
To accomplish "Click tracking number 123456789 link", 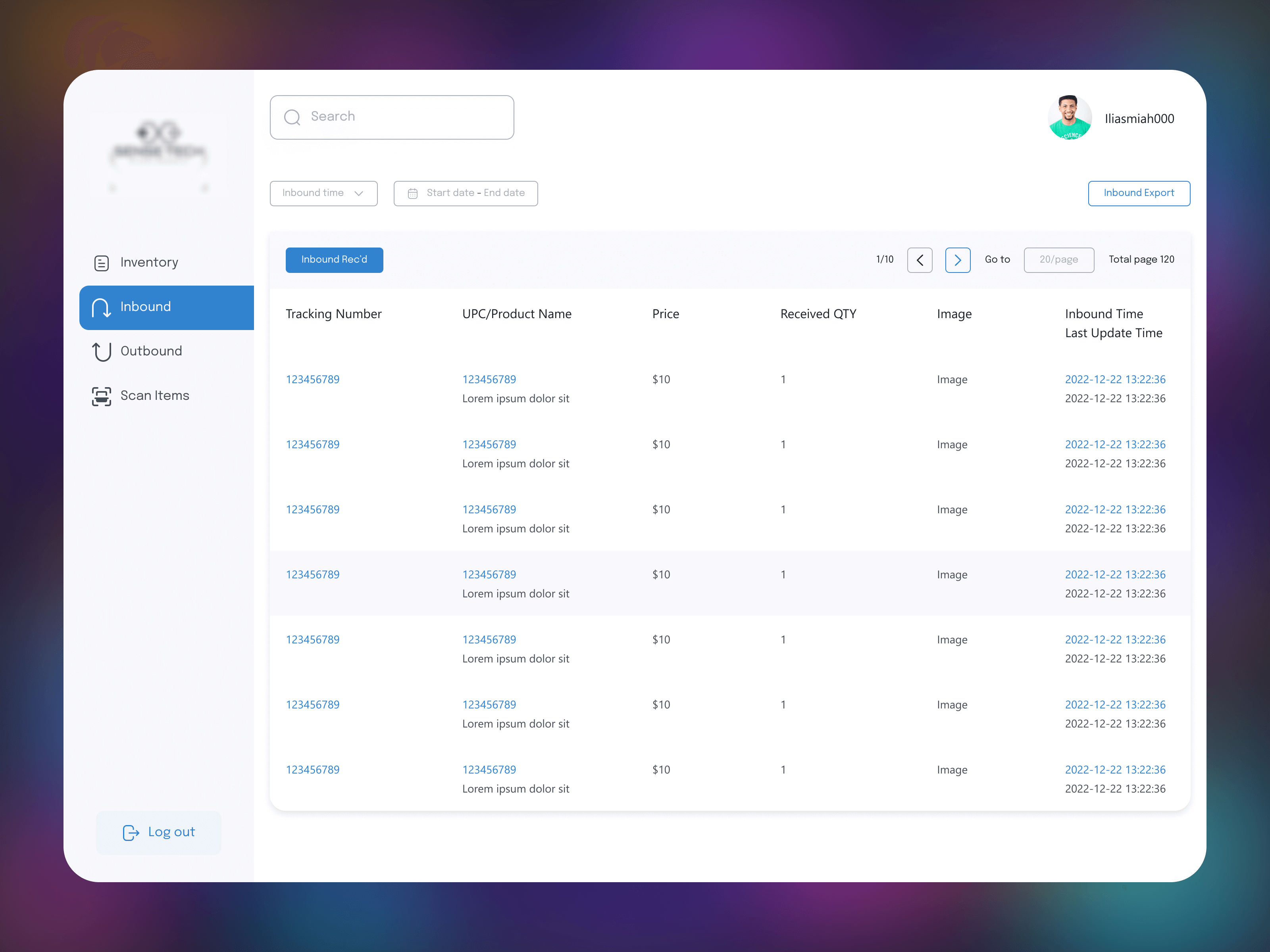I will click(313, 379).
